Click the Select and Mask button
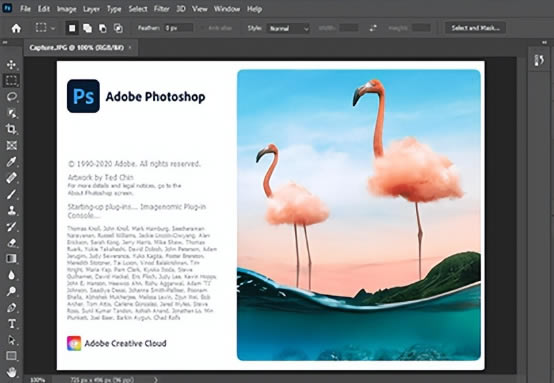The image size is (554, 383). point(475,28)
